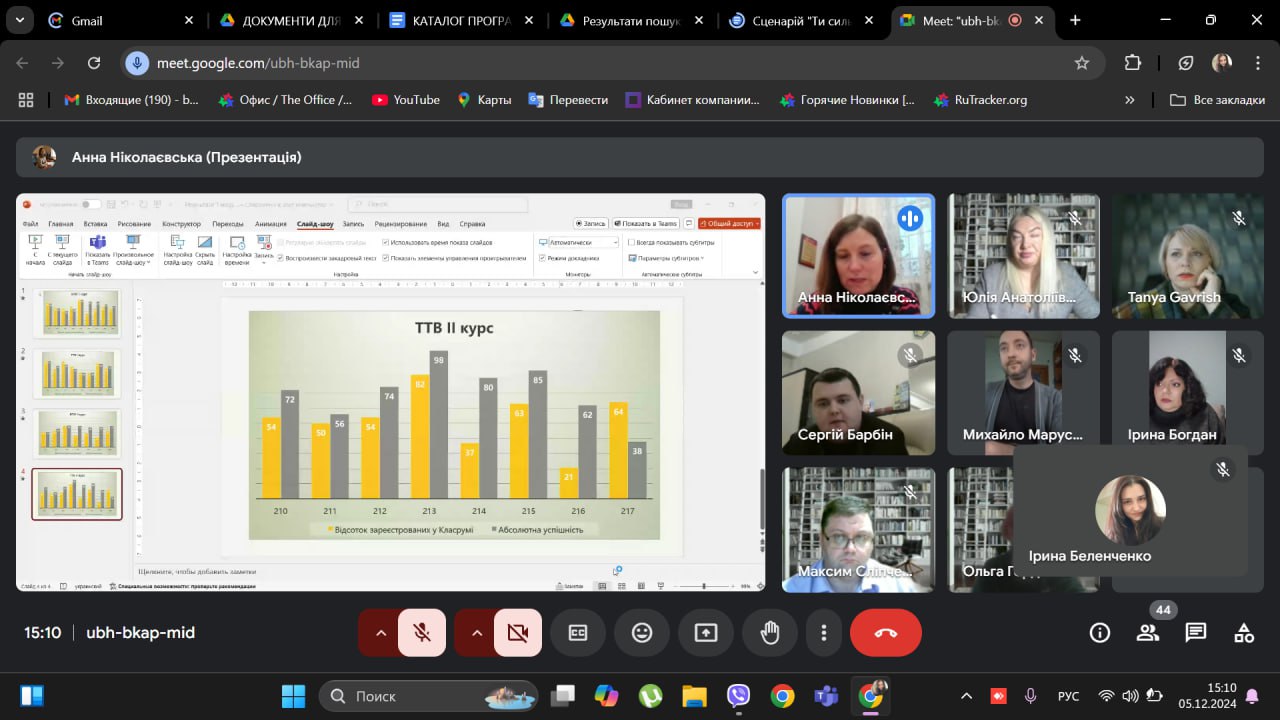Open the RuTracker.org bookmark
This screenshot has height=720, width=1280.
(x=980, y=100)
